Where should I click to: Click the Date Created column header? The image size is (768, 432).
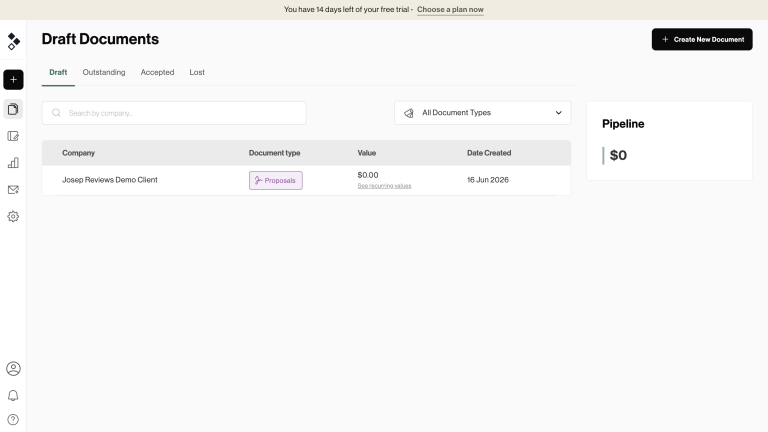click(489, 153)
